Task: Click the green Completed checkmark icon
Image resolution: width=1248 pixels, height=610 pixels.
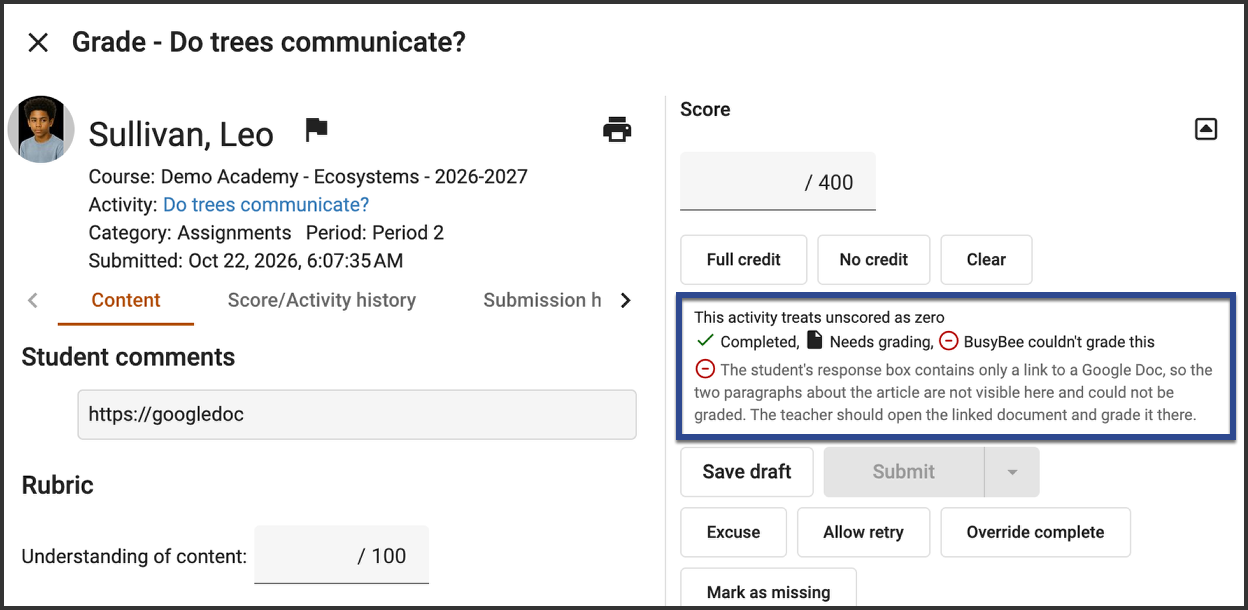Action: click(705, 342)
